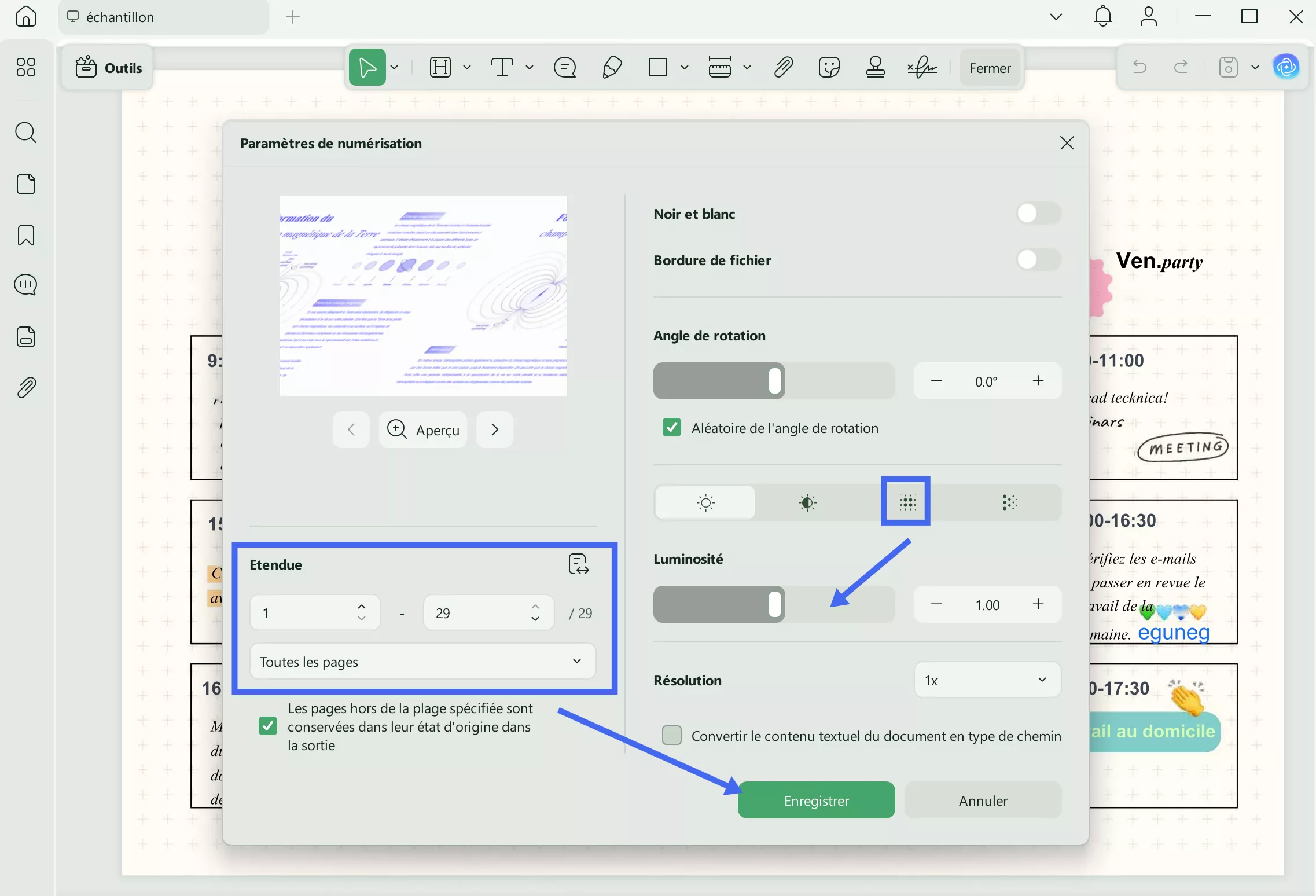Select the Text tool in the toolbar
Image resolution: width=1316 pixels, height=896 pixels.
pos(503,67)
